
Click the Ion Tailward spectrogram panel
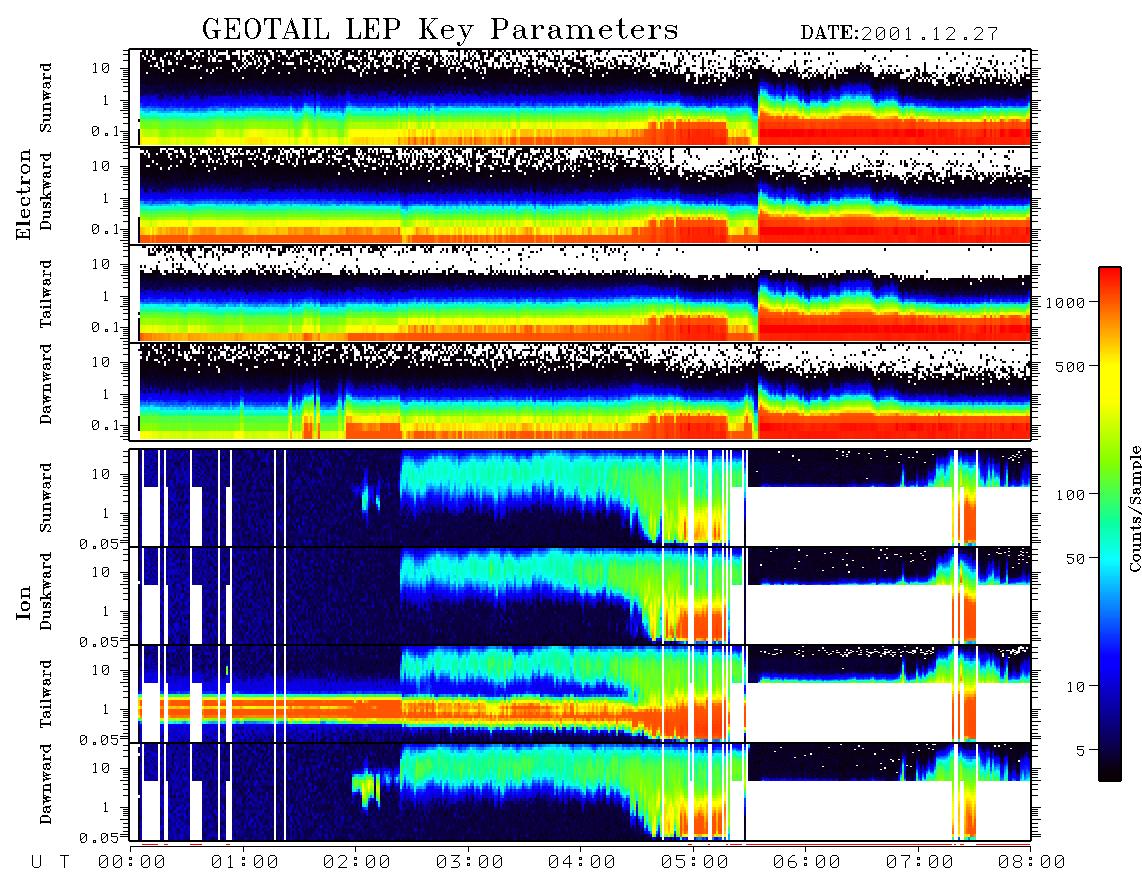(580, 694)
